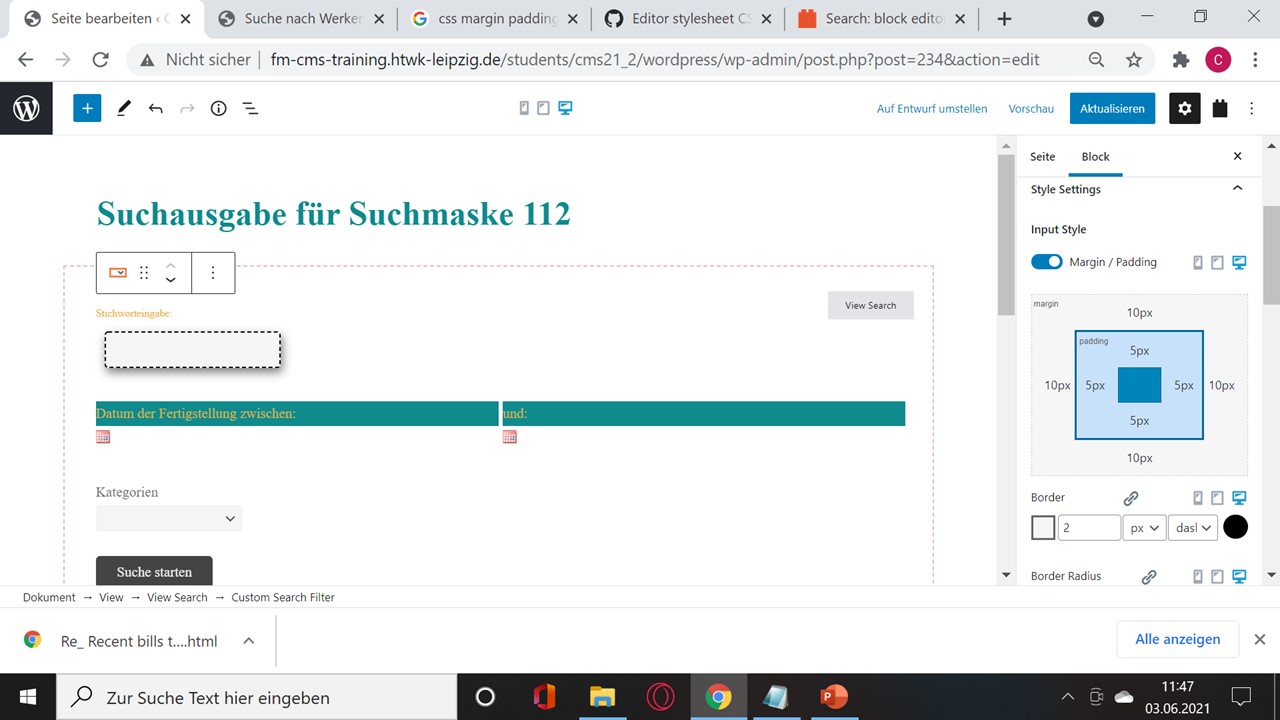Click the Windows taskbar search box

tap(256, 697)
